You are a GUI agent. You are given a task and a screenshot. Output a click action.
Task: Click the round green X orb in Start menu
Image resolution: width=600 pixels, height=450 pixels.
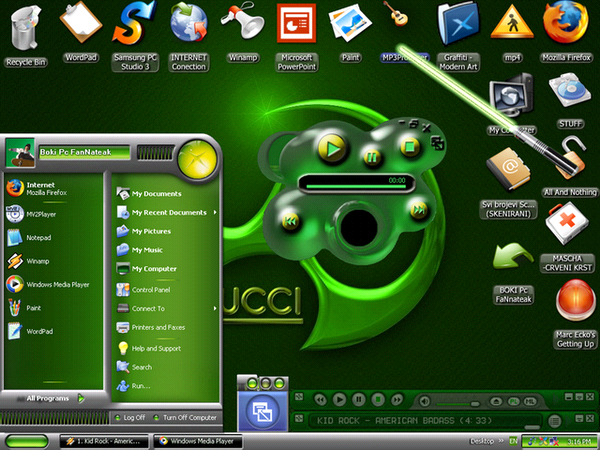point(197,159)
